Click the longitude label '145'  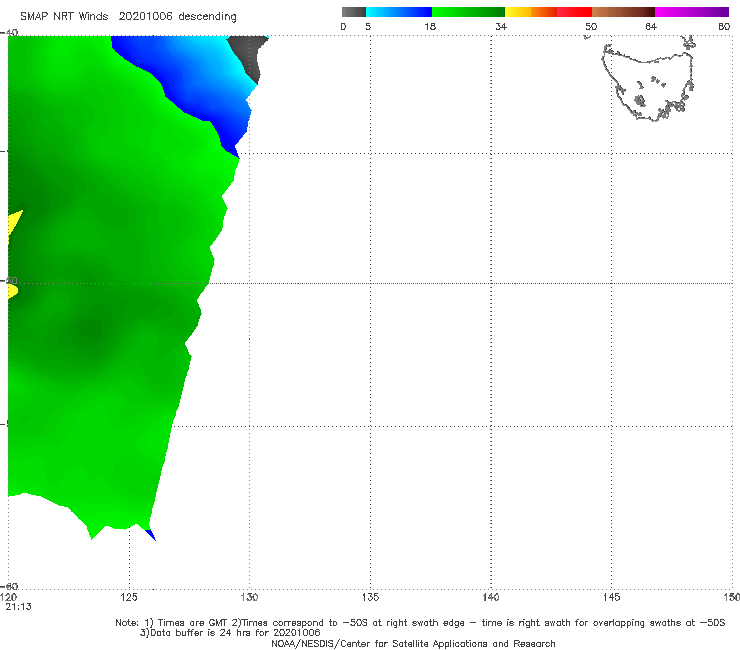[612, 597]
